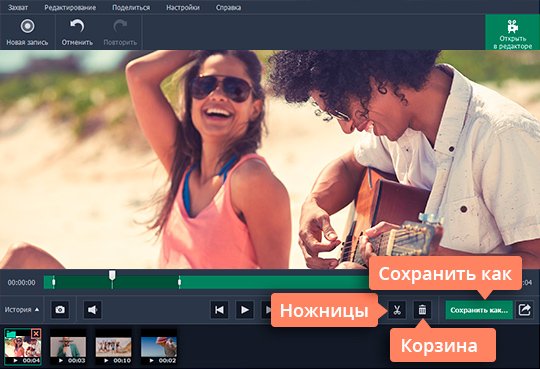This screenshot has width=540, height=369.
Task: Click the Сохранить как button
Action: [479, 310]
